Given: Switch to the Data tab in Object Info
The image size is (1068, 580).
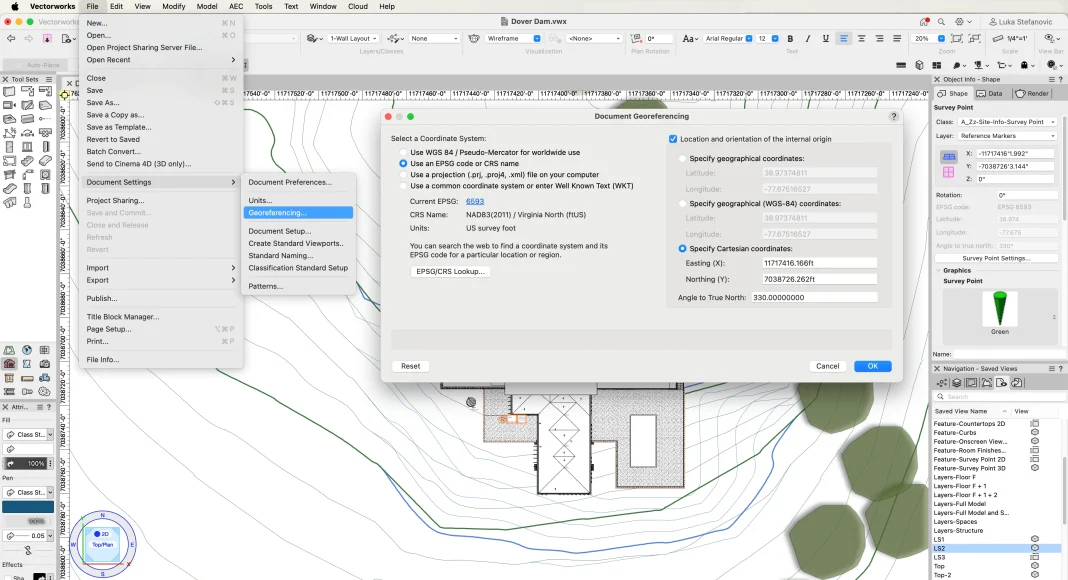Looking at the screenshot, I should [x=990, y=94].
